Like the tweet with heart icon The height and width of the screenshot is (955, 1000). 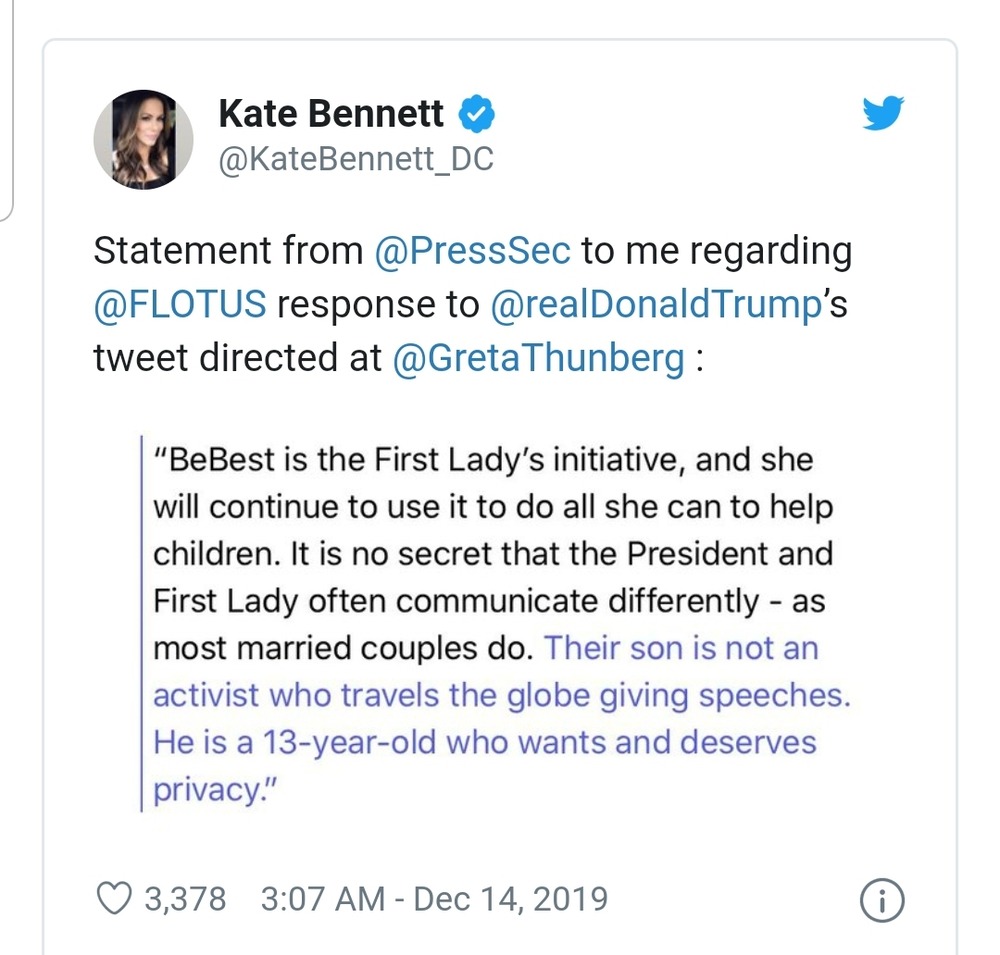115,898
